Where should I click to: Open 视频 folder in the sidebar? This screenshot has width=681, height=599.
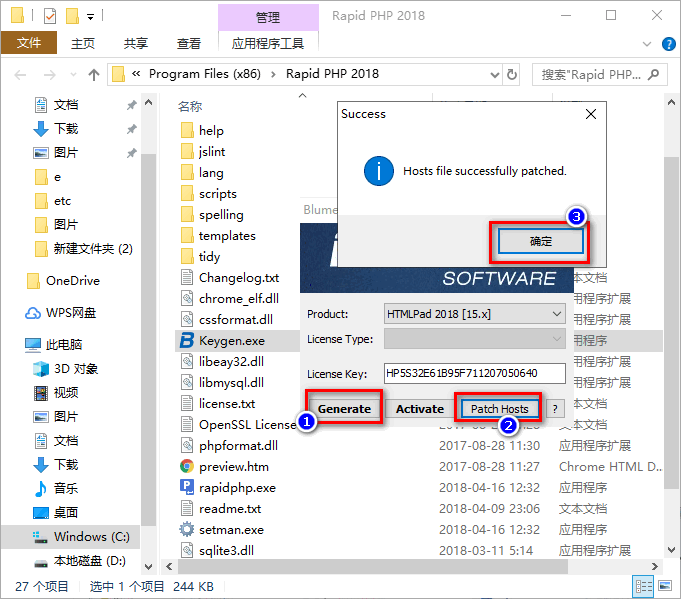(x=56, y=393)
